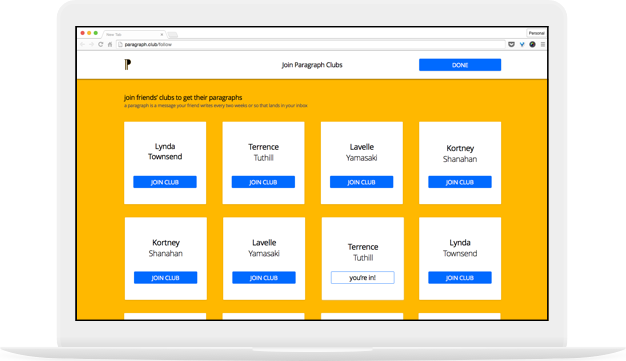
Task: Join Lavelle Yamasaki's club in first row
Action: pos(361,182)
